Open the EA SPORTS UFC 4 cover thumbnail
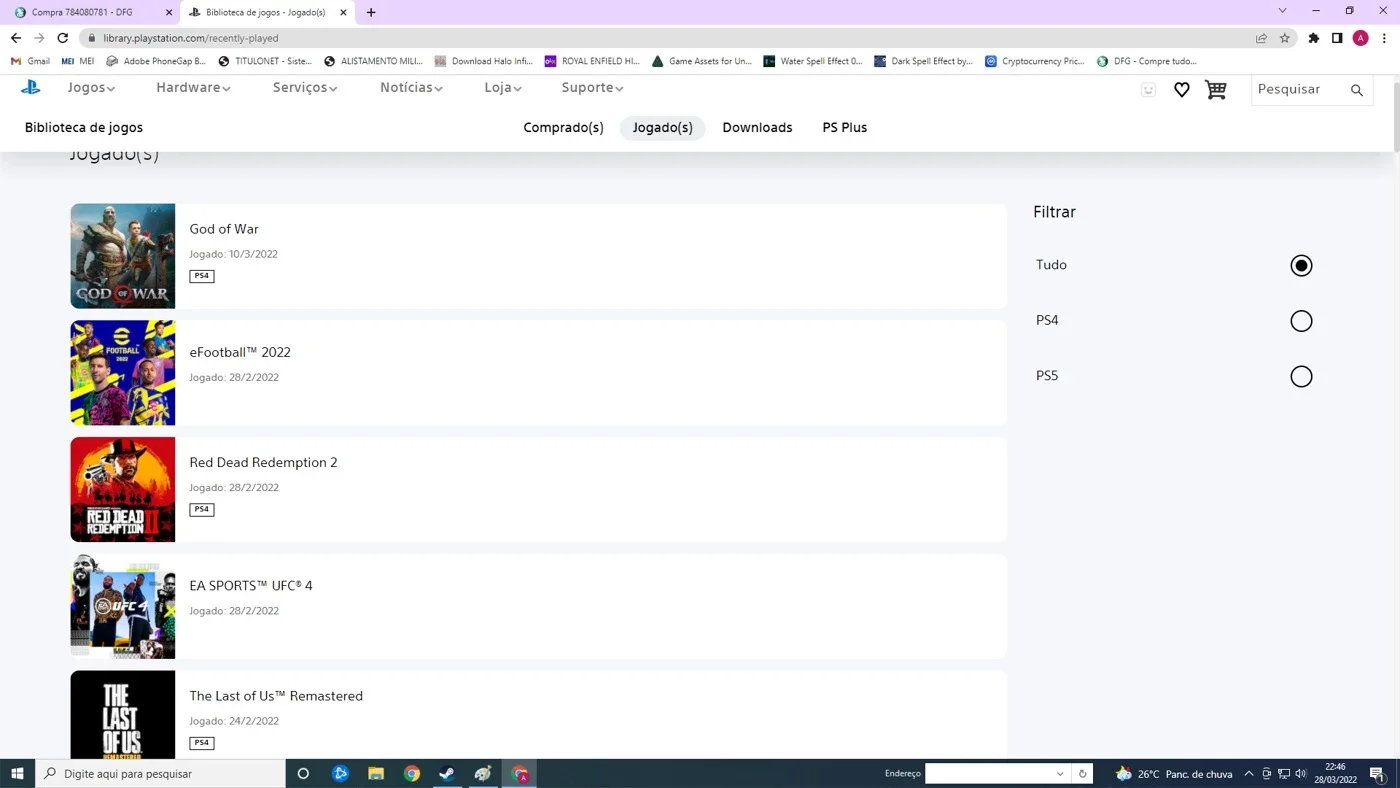Viewport: 1400px width, 788px height. tap(123, 606)
